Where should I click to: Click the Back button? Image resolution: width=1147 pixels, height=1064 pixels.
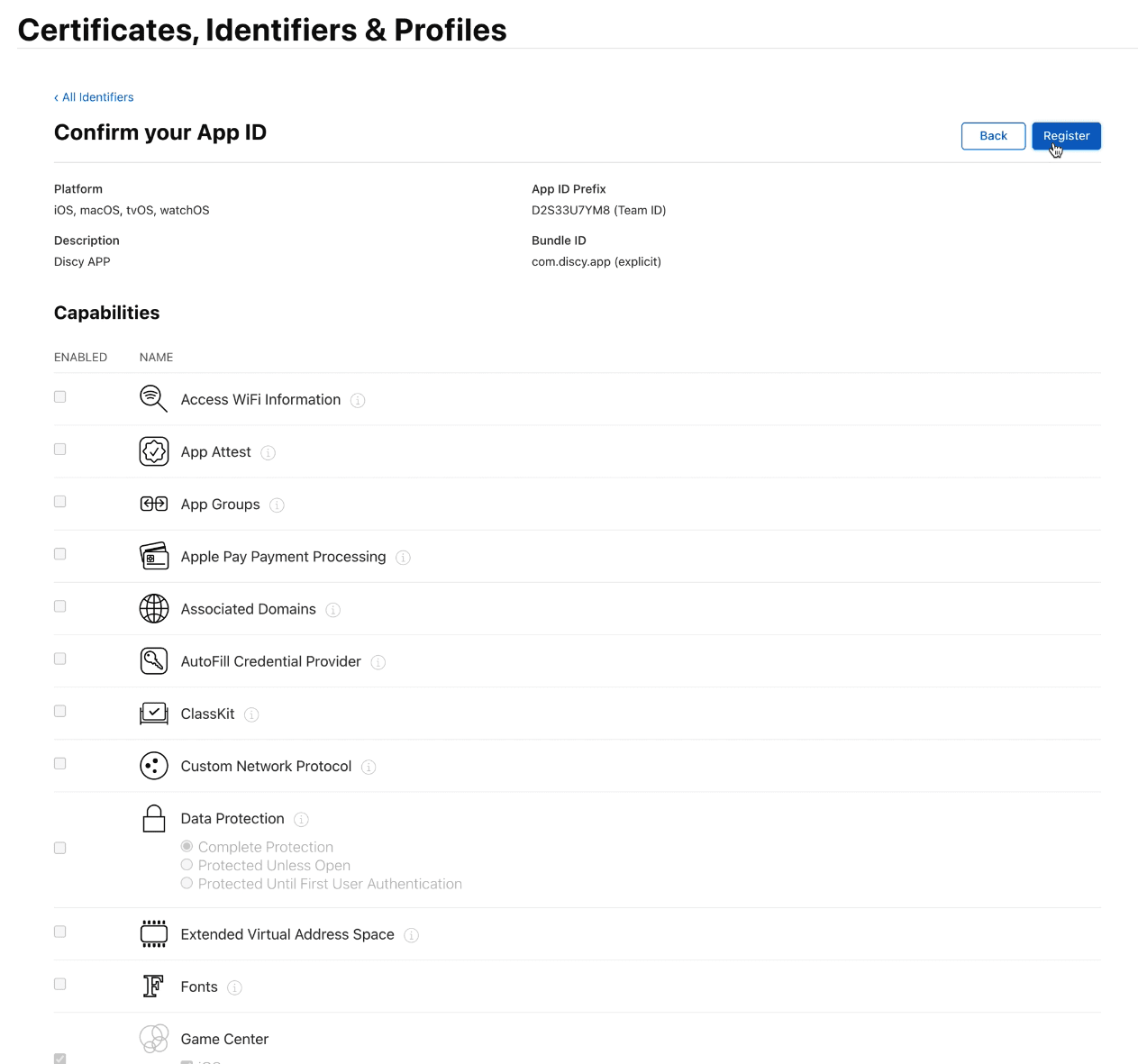(x=993, y=136)
